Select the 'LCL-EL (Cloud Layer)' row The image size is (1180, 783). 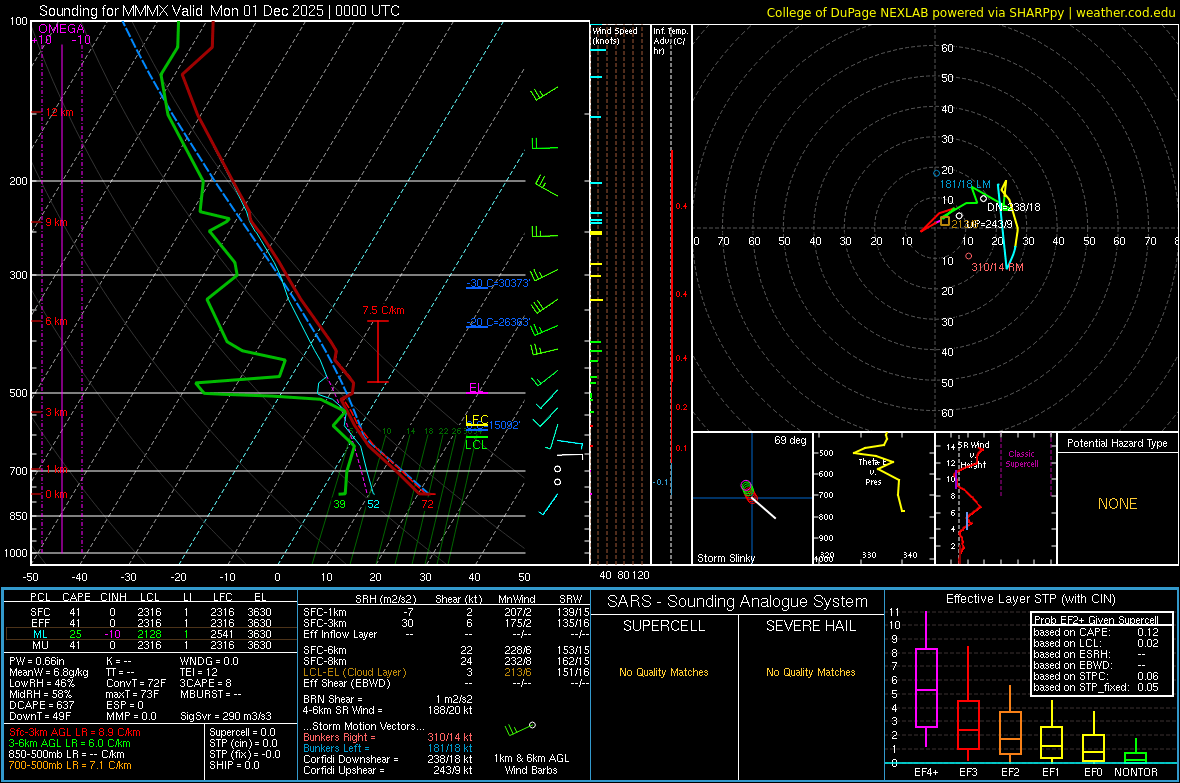click(446, 672)
